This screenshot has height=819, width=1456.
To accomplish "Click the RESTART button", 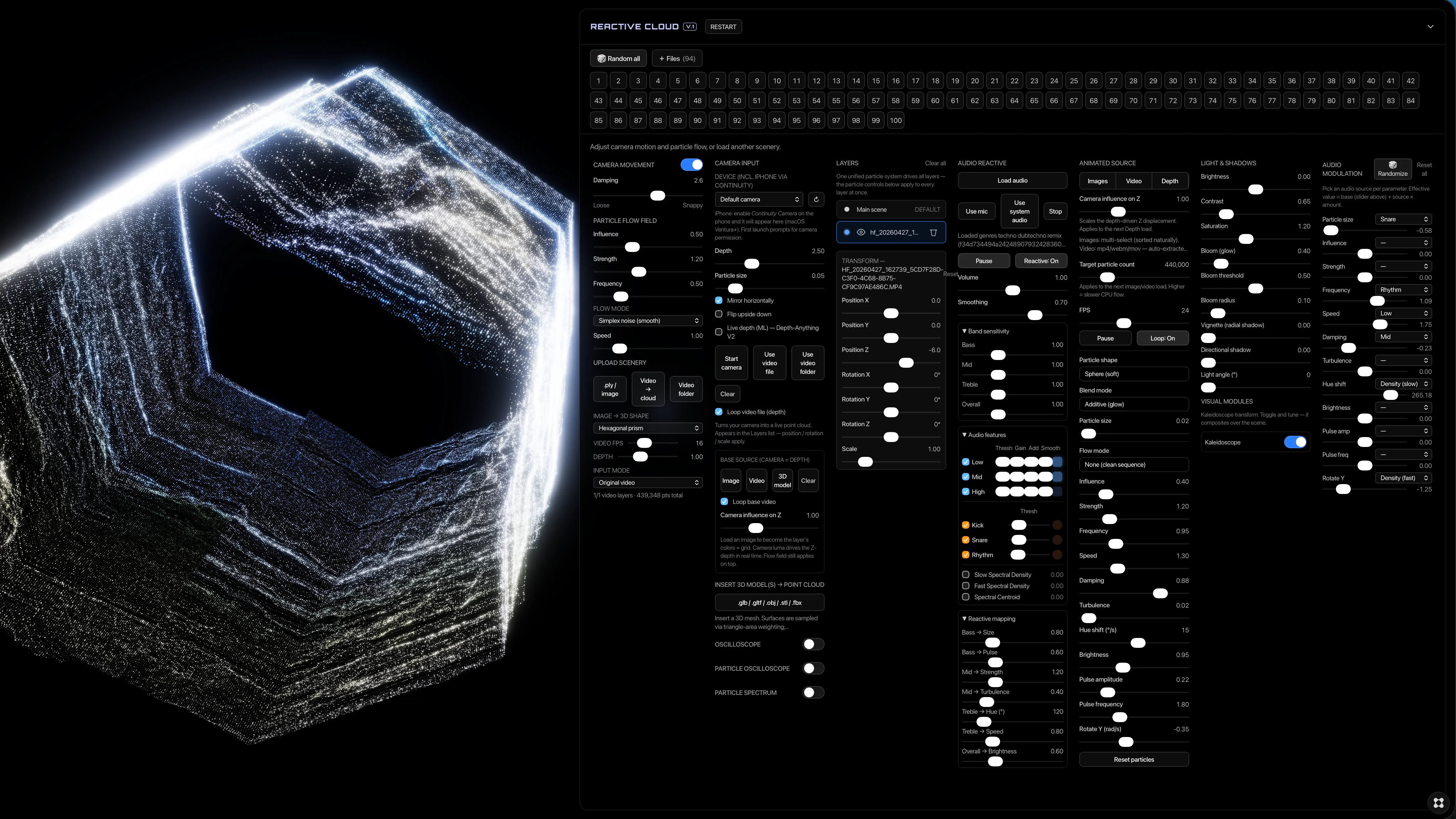I will click(x=723, y=27).
